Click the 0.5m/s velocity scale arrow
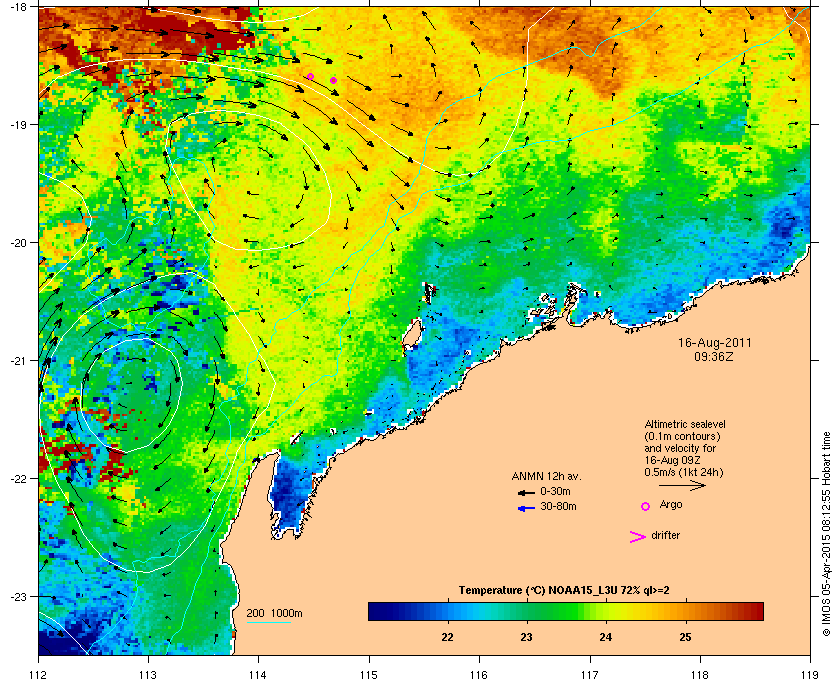Screen dimensions: 840x680 (x=682, y=486)
